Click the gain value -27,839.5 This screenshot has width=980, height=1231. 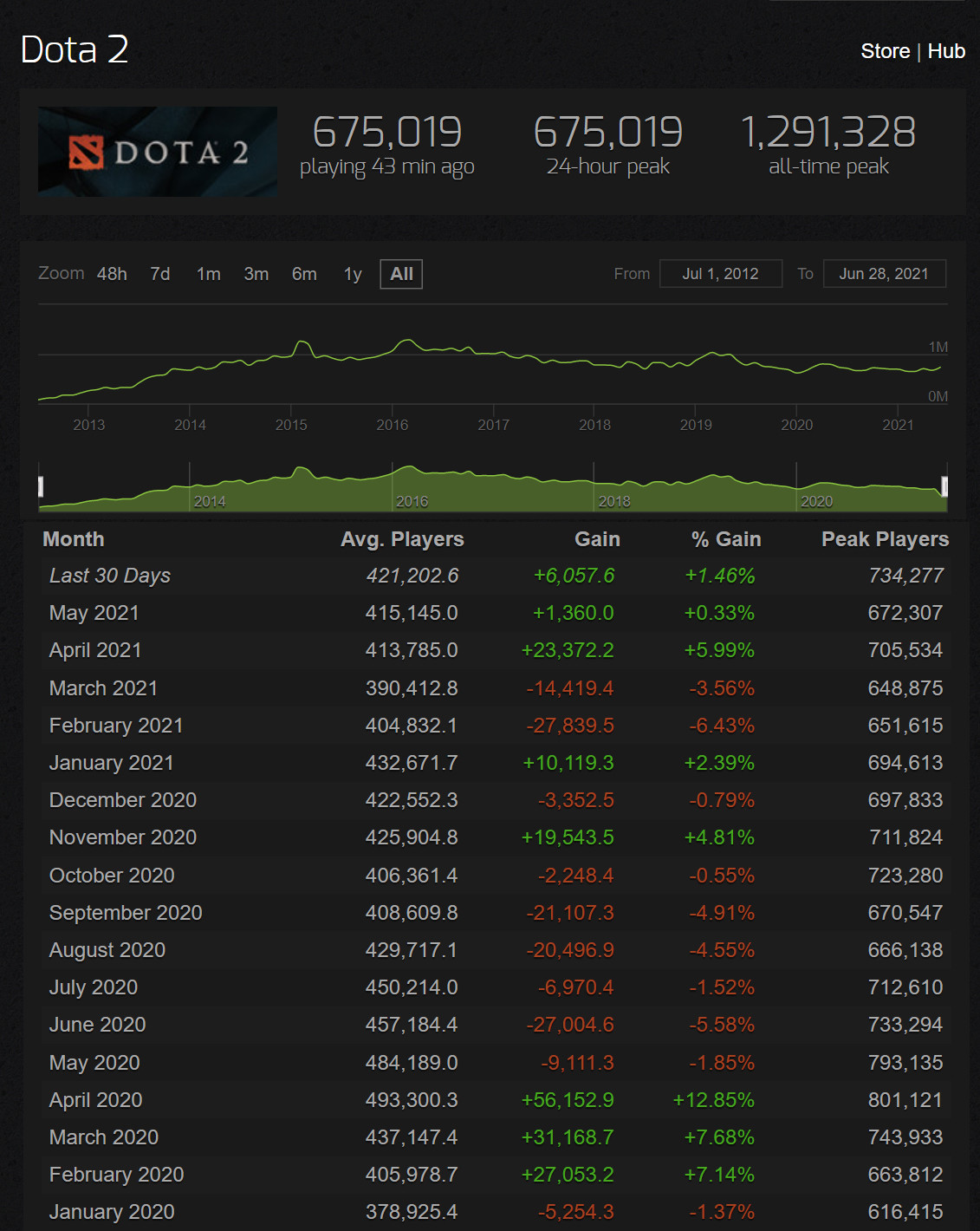[570, 726]
